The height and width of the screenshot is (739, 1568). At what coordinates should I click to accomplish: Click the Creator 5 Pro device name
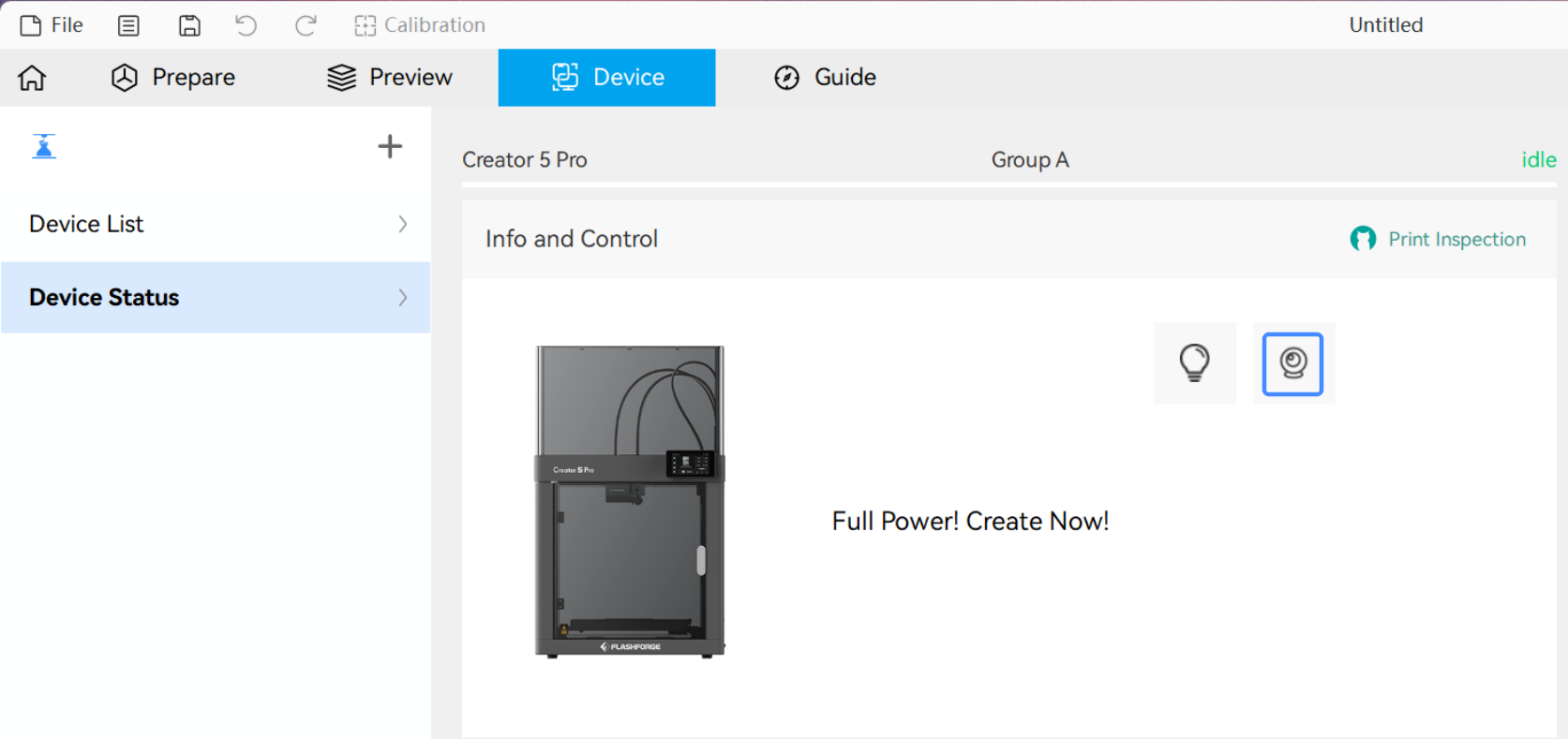tap(525, 160)
